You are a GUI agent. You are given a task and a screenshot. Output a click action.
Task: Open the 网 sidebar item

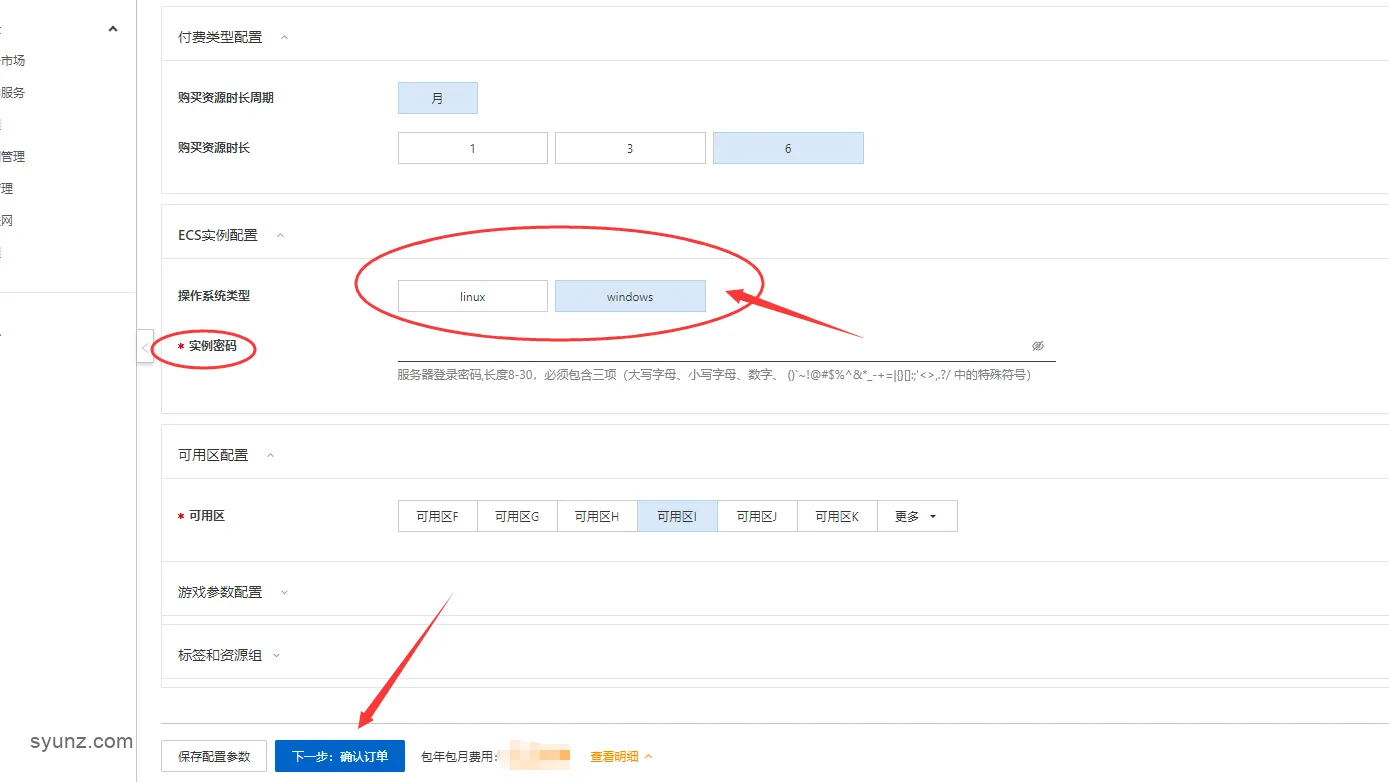click(x=7, y=220)
